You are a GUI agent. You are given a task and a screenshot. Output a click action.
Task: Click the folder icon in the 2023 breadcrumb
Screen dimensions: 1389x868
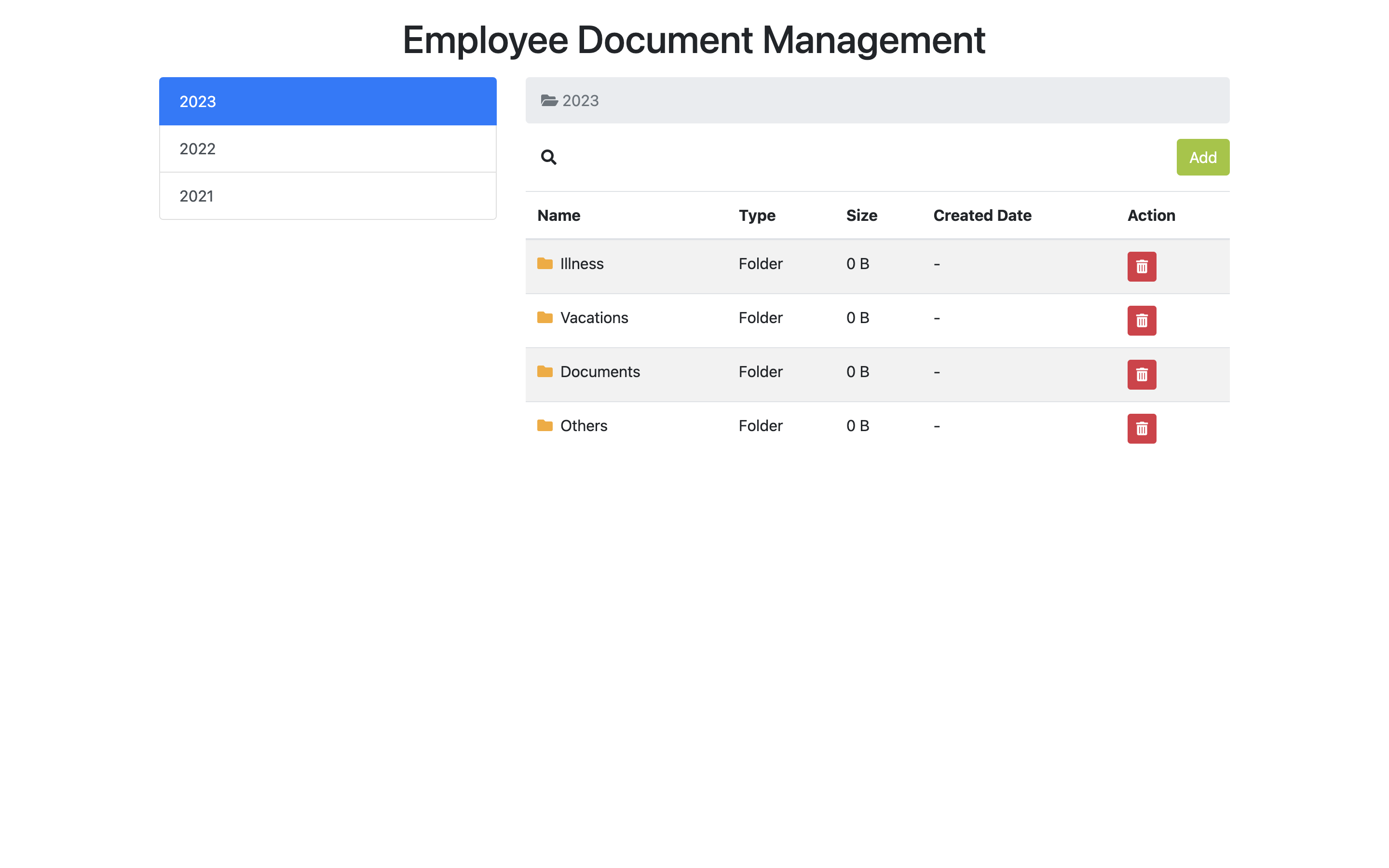(x=549, y=100)
